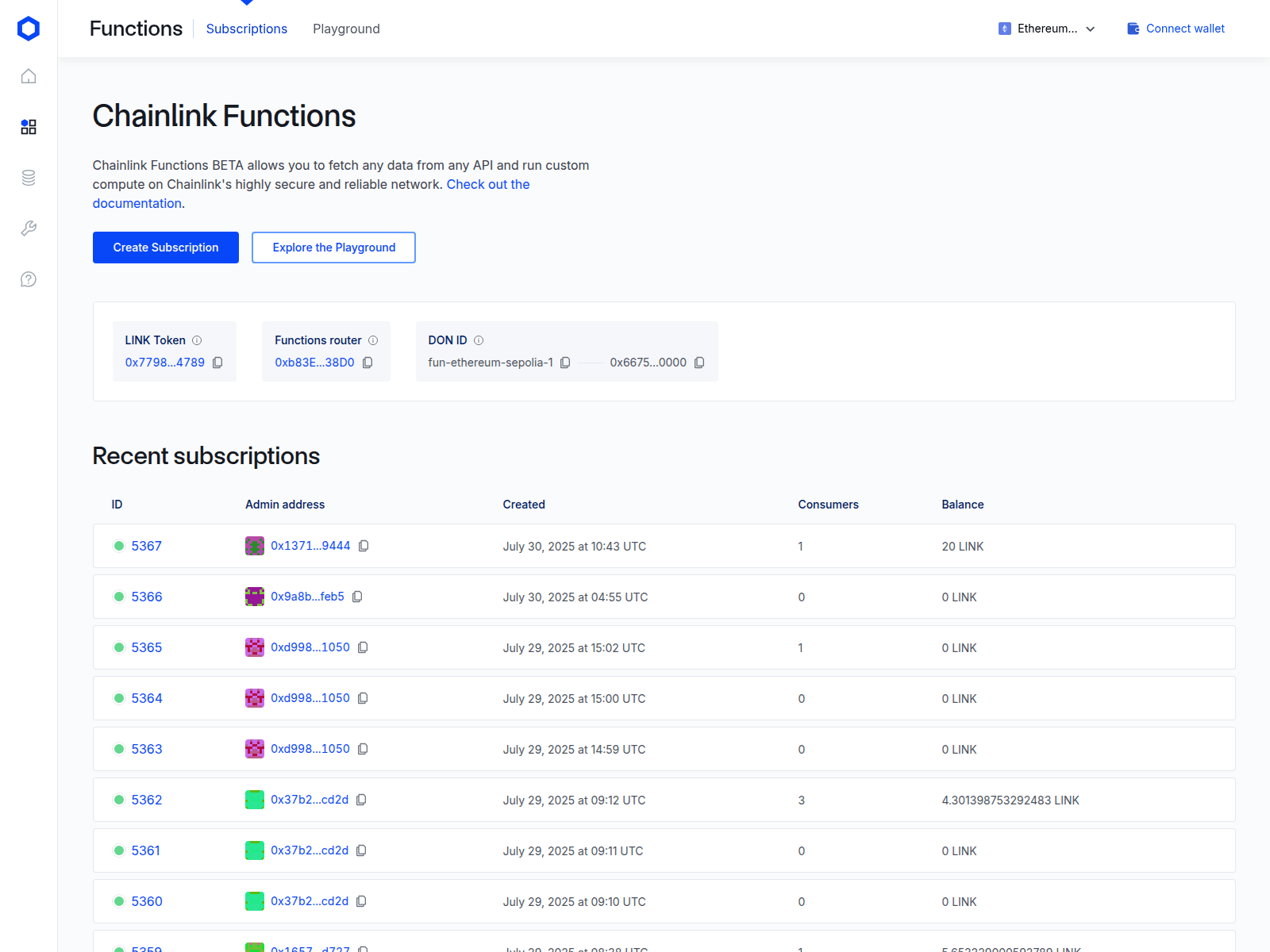The width and height of the screenshot is (1270, 952).
Task: Open the Check out the documentation link
Action: (488, 184)
